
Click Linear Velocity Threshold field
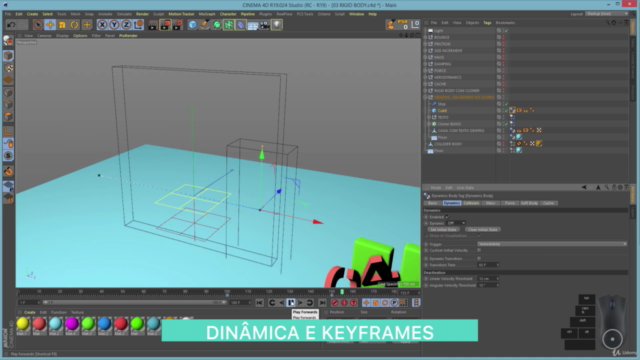click(488, 279)
